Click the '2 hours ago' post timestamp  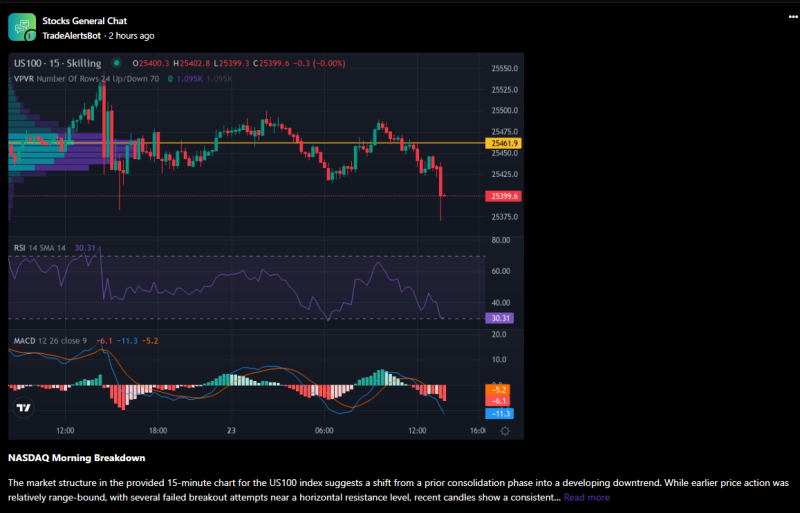click(131, 35)
